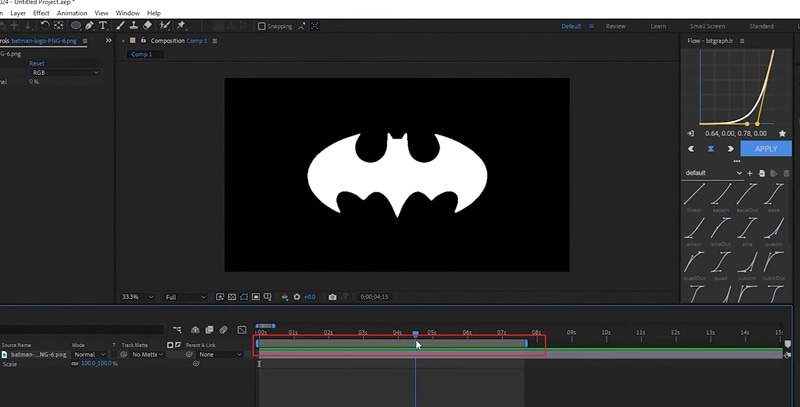Image resolution: width=800 pixels, height=407 pixels.
Task: Toggle mask and shape path visibility
Action: tap(244, 297)
